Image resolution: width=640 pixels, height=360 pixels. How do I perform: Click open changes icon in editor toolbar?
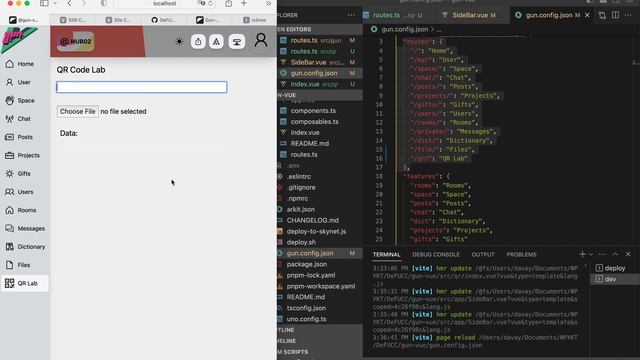[x=602, y=15]
